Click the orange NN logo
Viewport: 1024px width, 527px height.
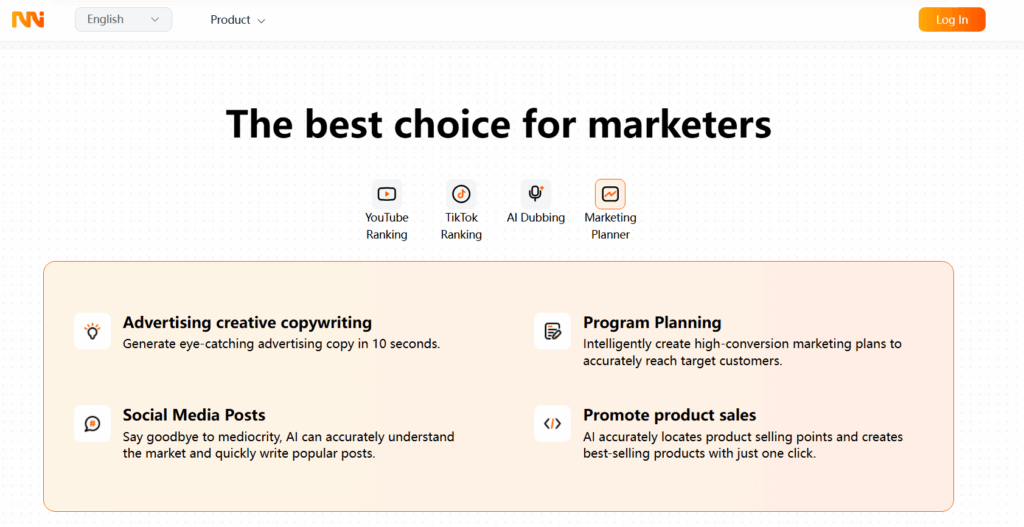coord(28,20)
